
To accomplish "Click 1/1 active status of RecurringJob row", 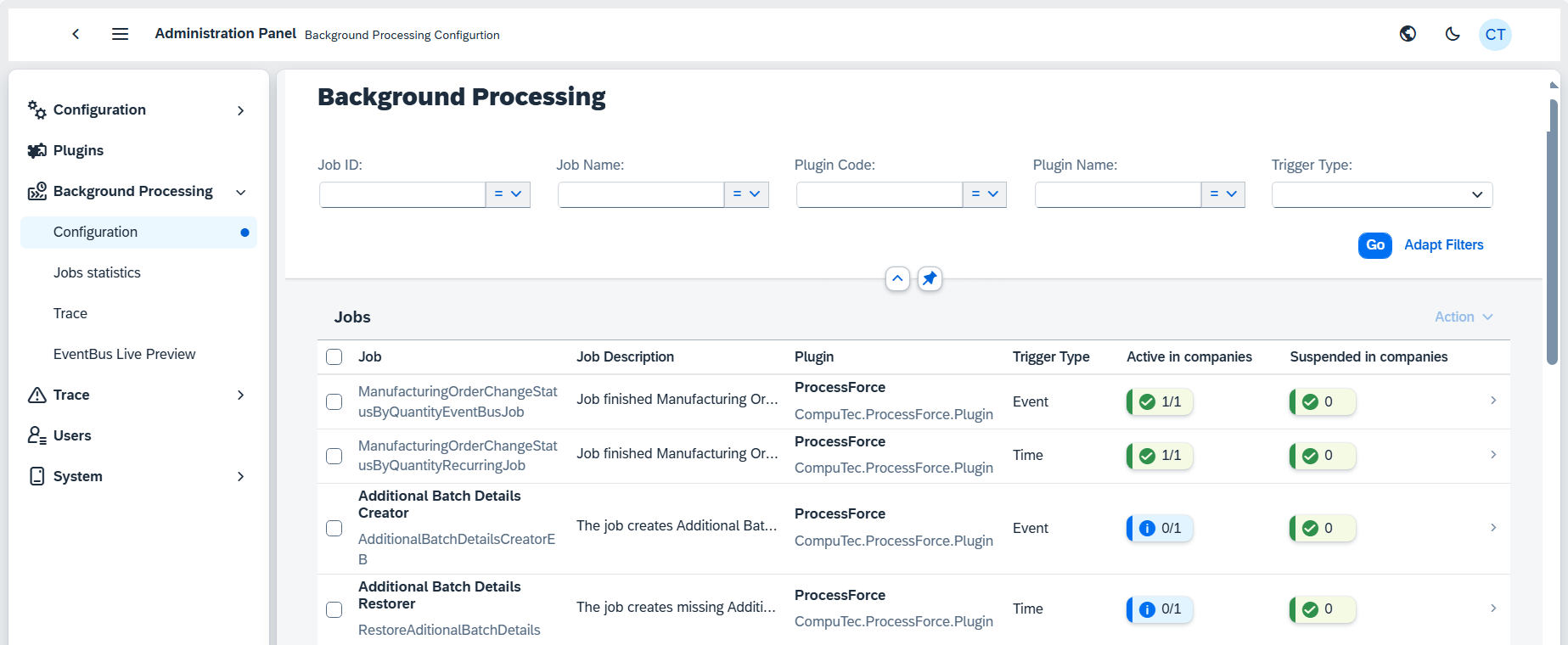I will pos(1160,456).
